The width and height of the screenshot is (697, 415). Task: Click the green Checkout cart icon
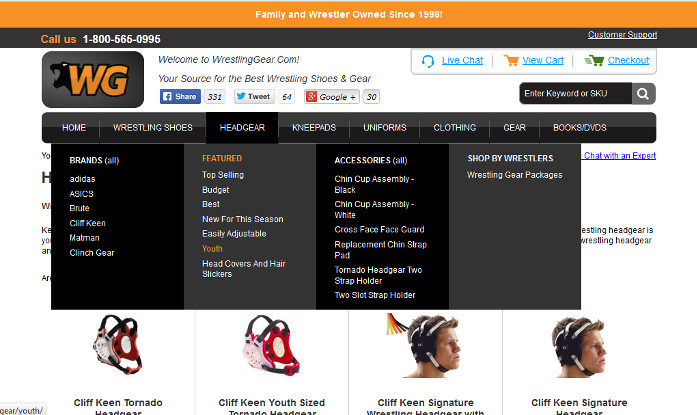594,61
